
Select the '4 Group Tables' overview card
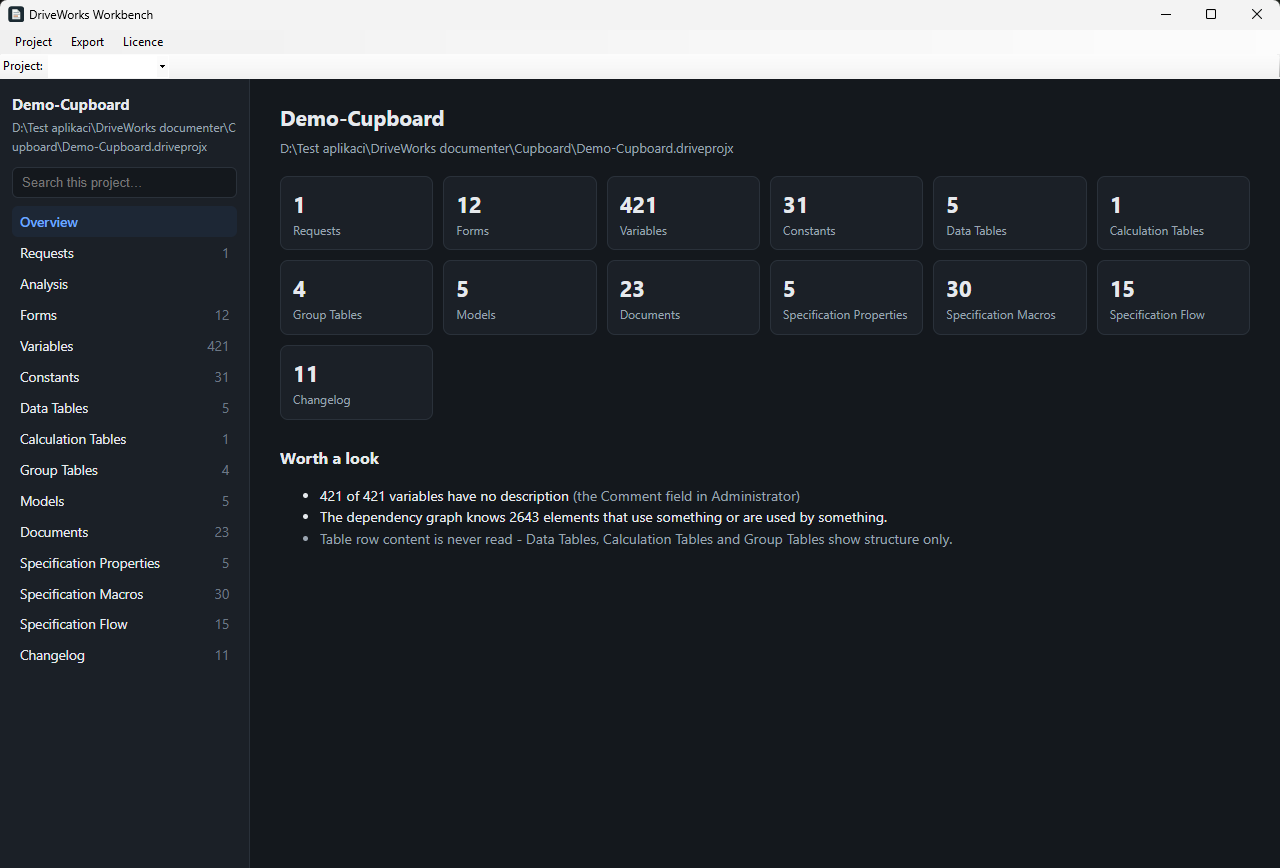point(356,297)
